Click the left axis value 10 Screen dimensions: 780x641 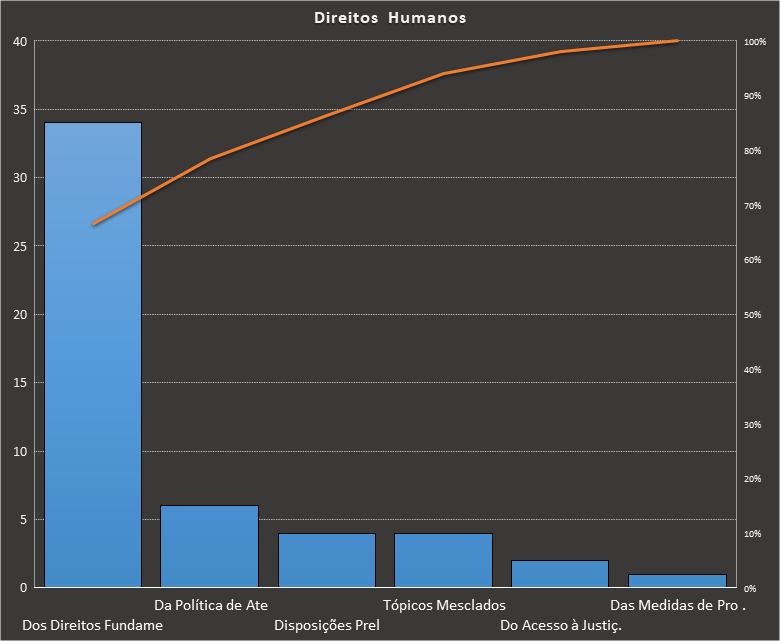click(x=20, y=452)
